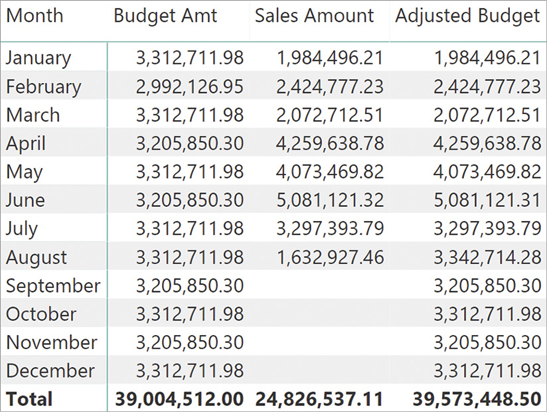Select the January row label
The width and height of the screenshot is (547, 412).
click(38, 58)
